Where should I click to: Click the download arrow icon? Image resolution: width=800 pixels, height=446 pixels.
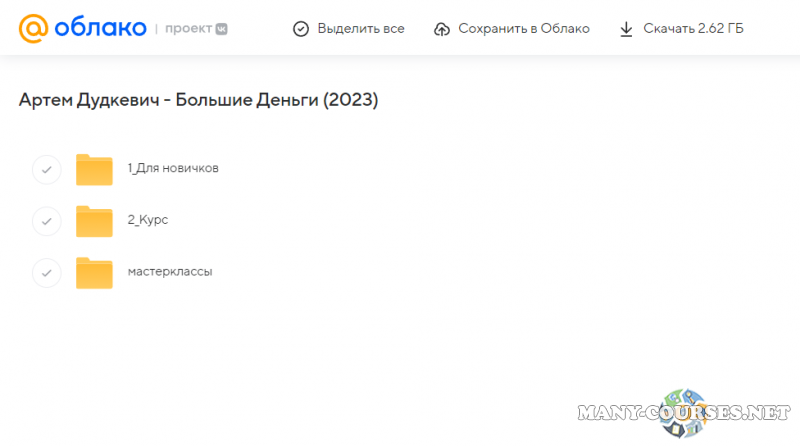tap(626, 29)
